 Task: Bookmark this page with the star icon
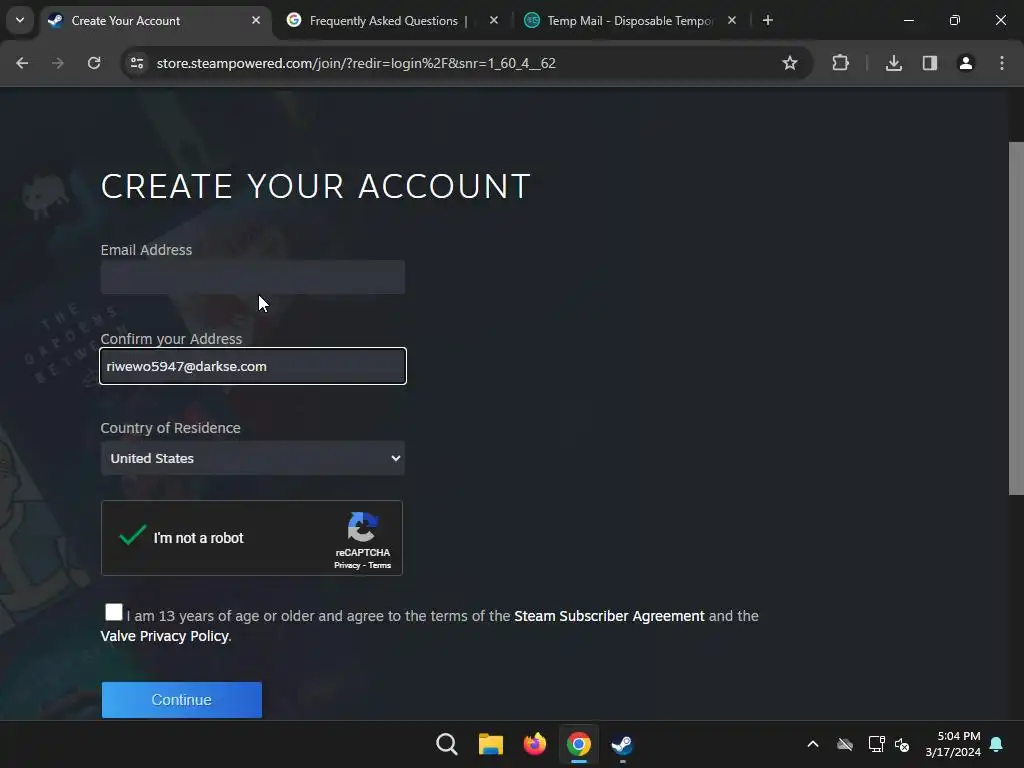pyautogui.click(x=790, y=63)
